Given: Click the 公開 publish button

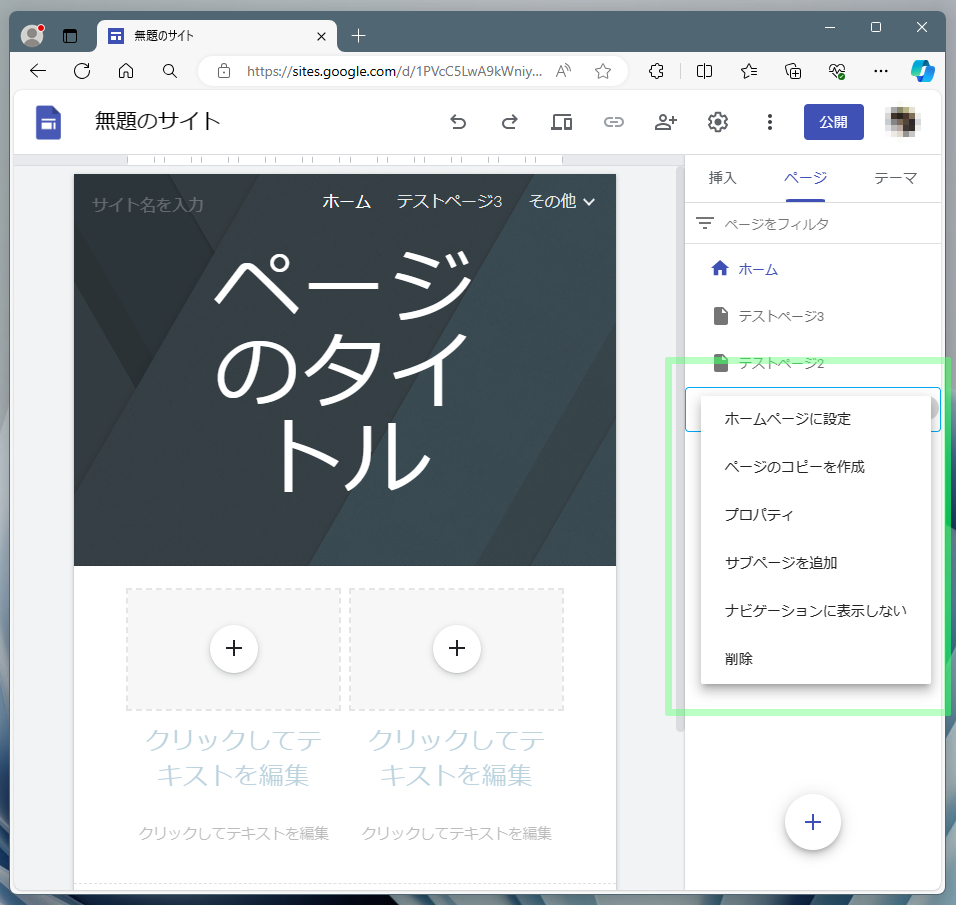Looking at the screenshot, I should pos(833,122).
